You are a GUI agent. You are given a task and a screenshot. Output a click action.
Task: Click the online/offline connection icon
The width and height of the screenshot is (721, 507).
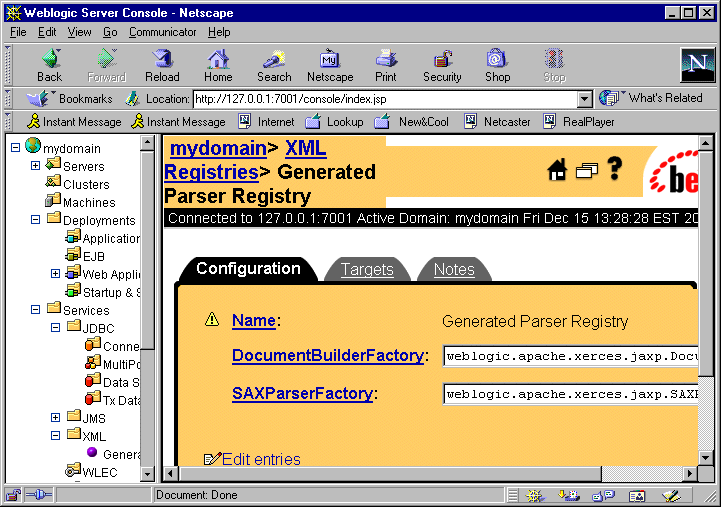point(39,495)
